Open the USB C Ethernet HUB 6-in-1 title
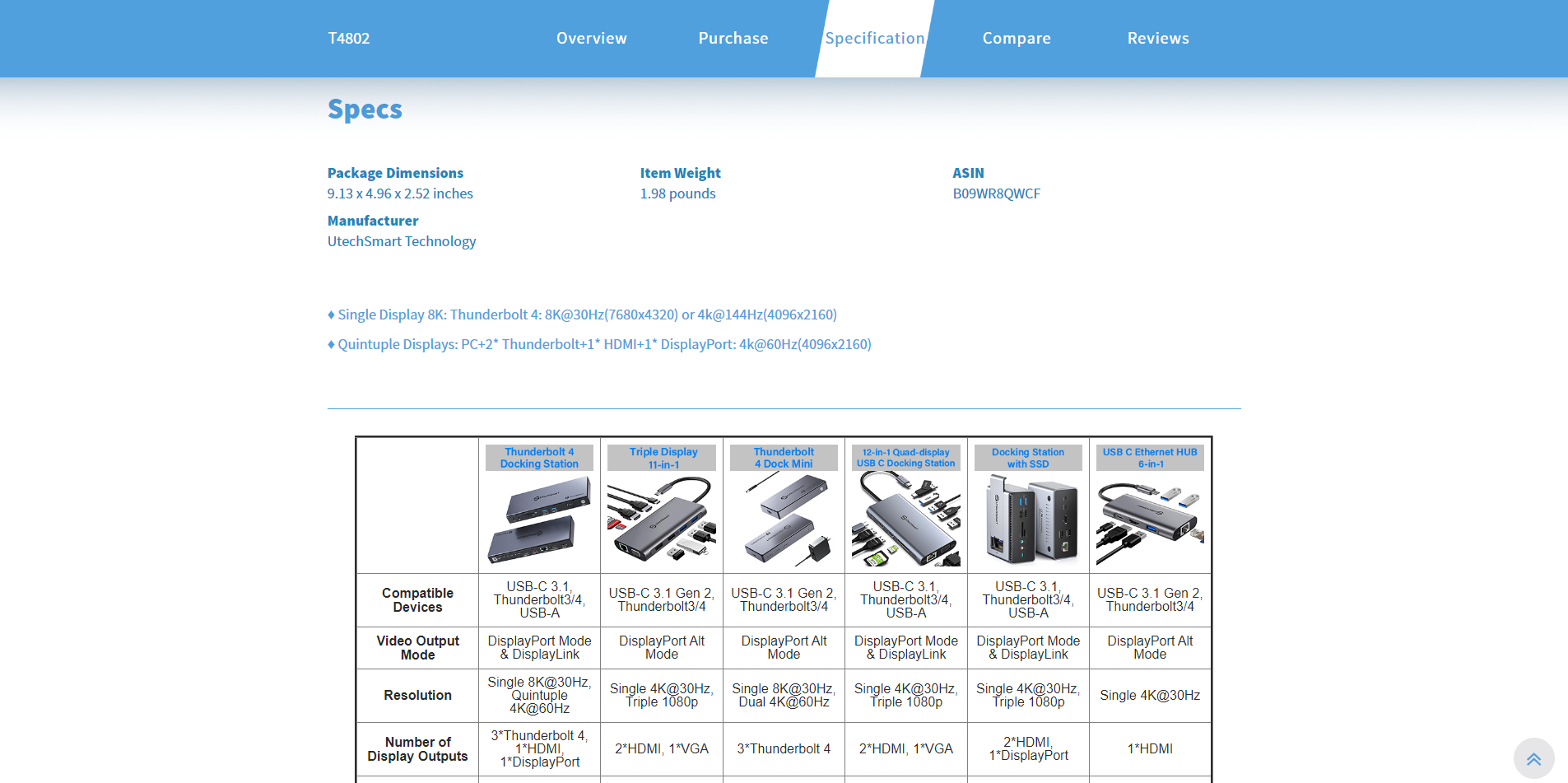Image resolution: width=1568 pixels, height=783 pixels. [x=1150, y=458]
